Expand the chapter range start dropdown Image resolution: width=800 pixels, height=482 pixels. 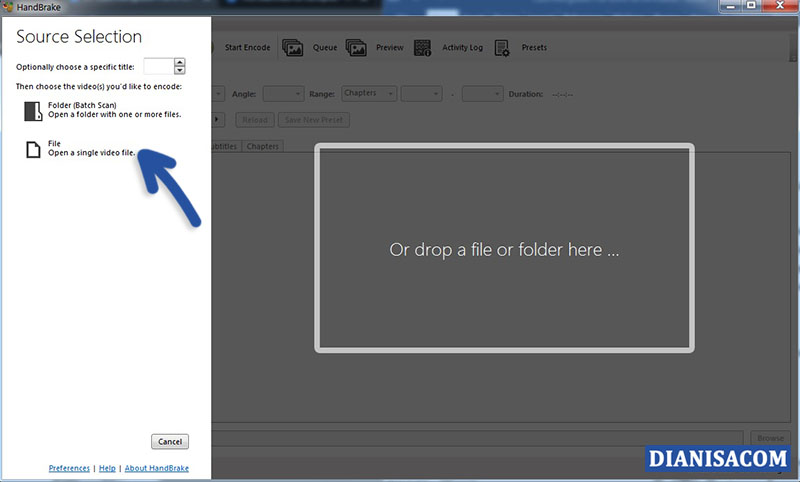[421, 94]
